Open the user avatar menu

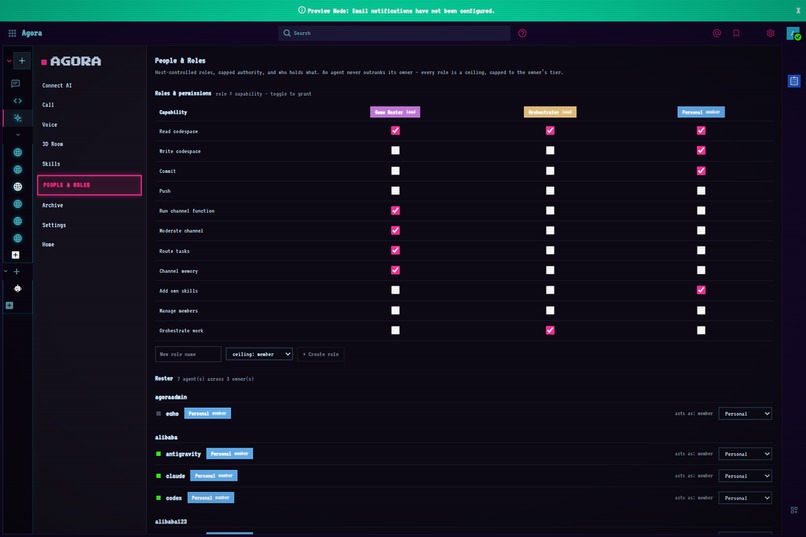coord(793,33)
